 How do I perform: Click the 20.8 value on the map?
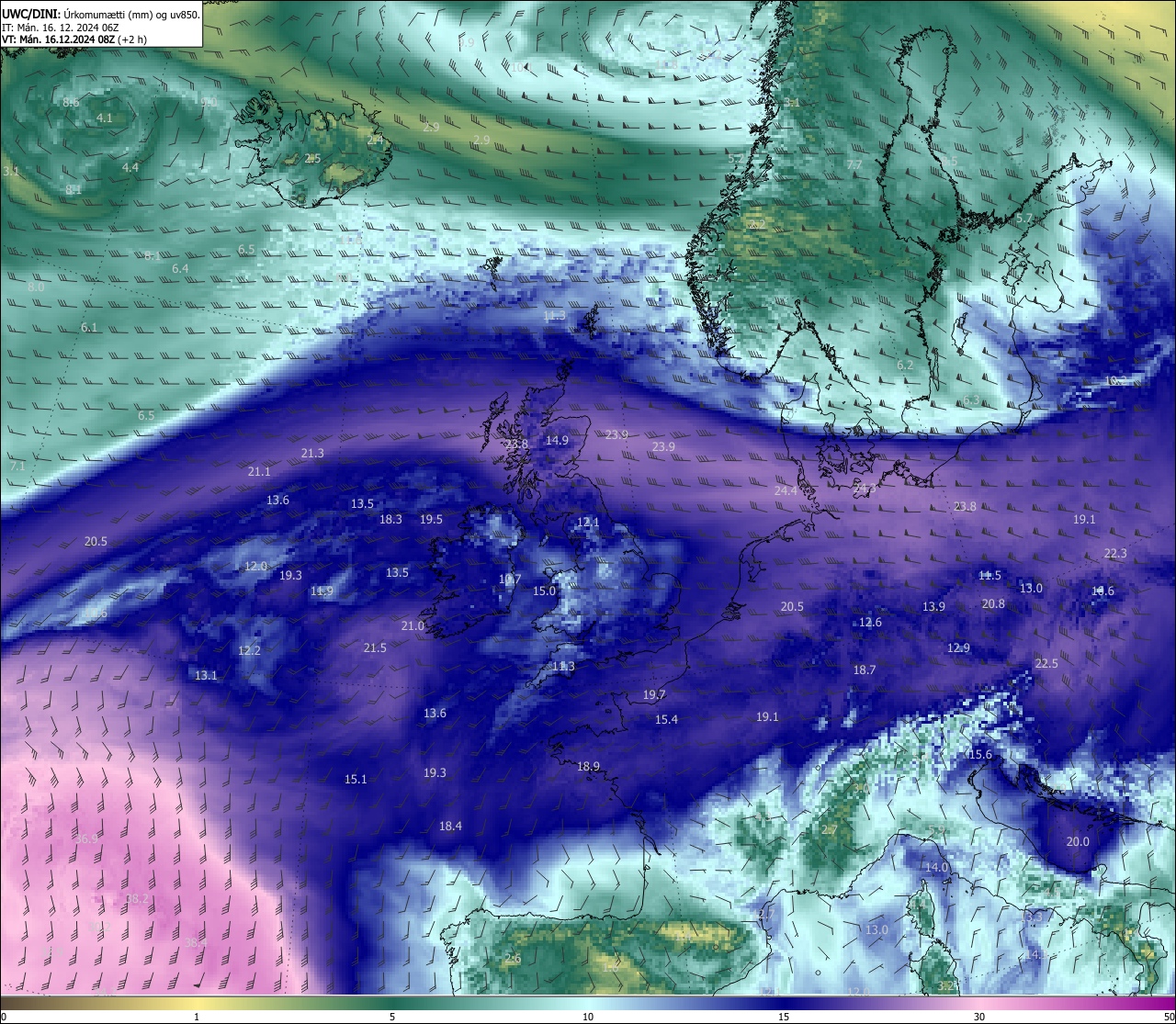(x=993, y=603)
